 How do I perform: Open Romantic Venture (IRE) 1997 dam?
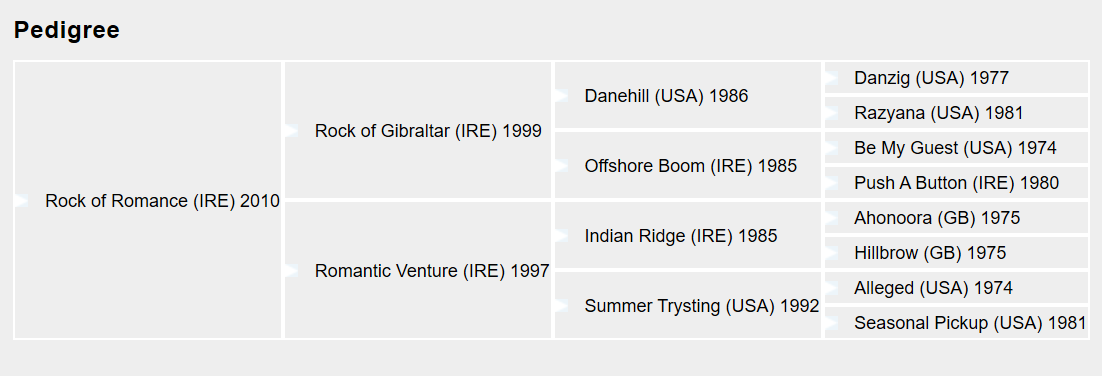(x=432, y=271)
